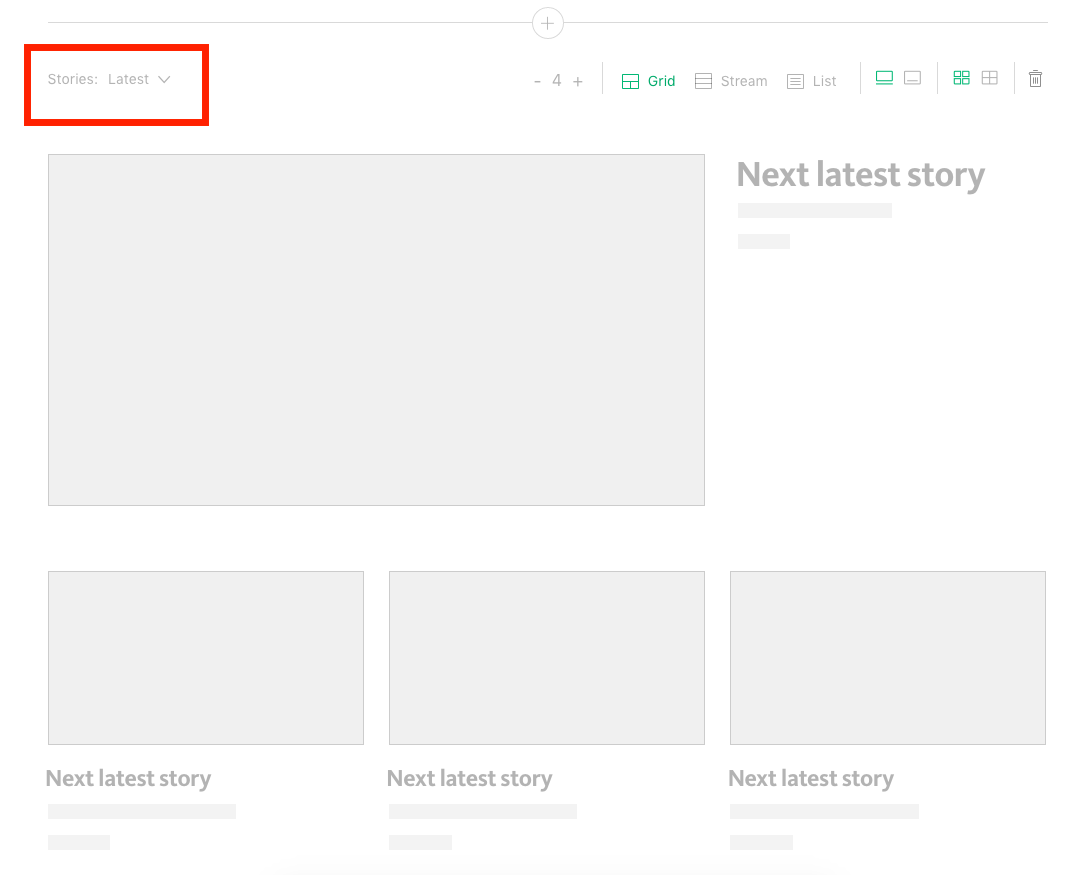
Task: Click the bottom-middle story image placeholder
Action: (547, 658)
